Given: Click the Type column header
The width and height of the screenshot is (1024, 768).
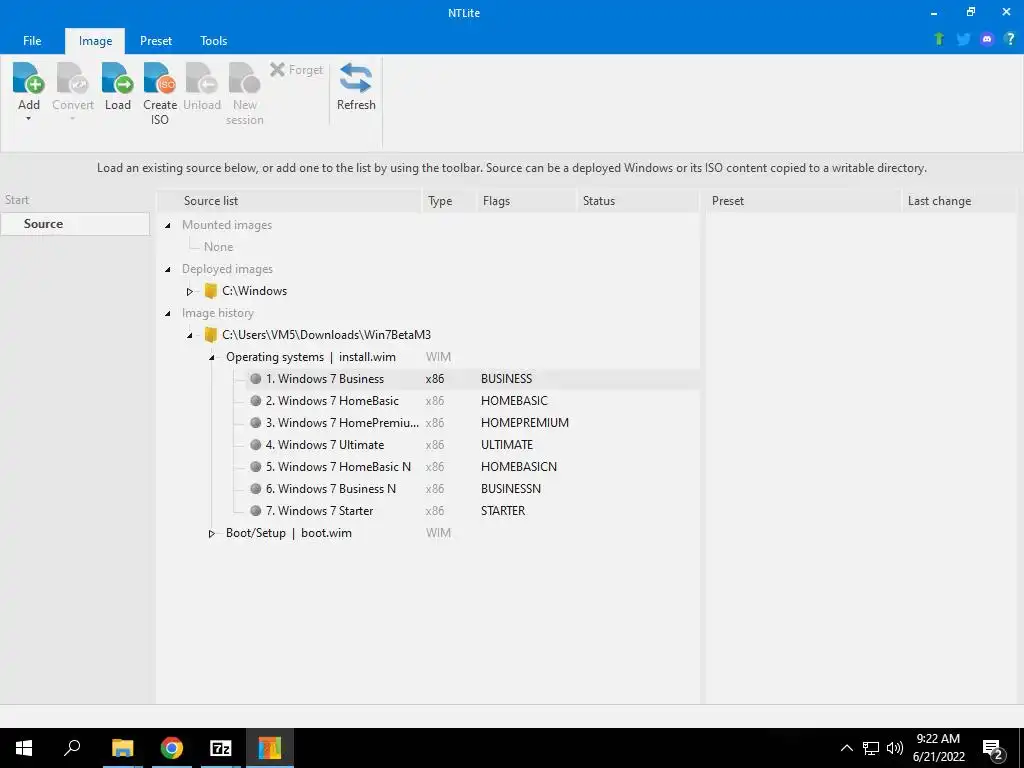Looking at the screenshot, I should 450,201.
